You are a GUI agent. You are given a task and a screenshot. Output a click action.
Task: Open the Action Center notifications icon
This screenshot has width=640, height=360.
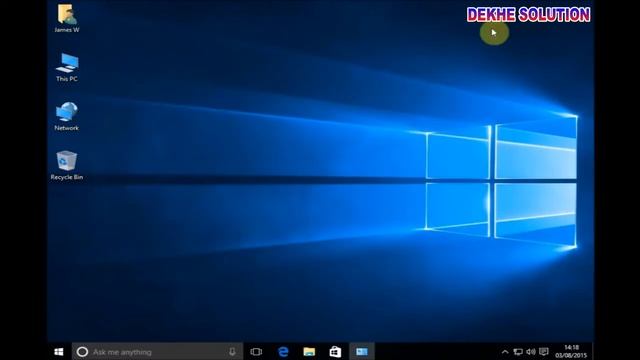(x=544, y=351)
